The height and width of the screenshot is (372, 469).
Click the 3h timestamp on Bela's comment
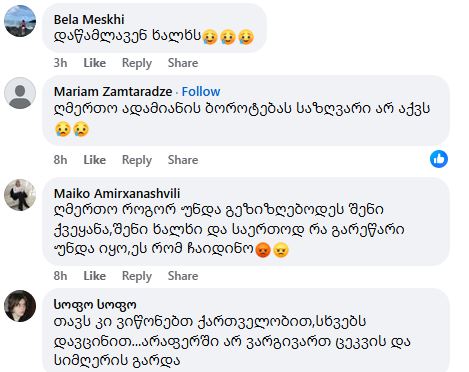pos(60,63)
